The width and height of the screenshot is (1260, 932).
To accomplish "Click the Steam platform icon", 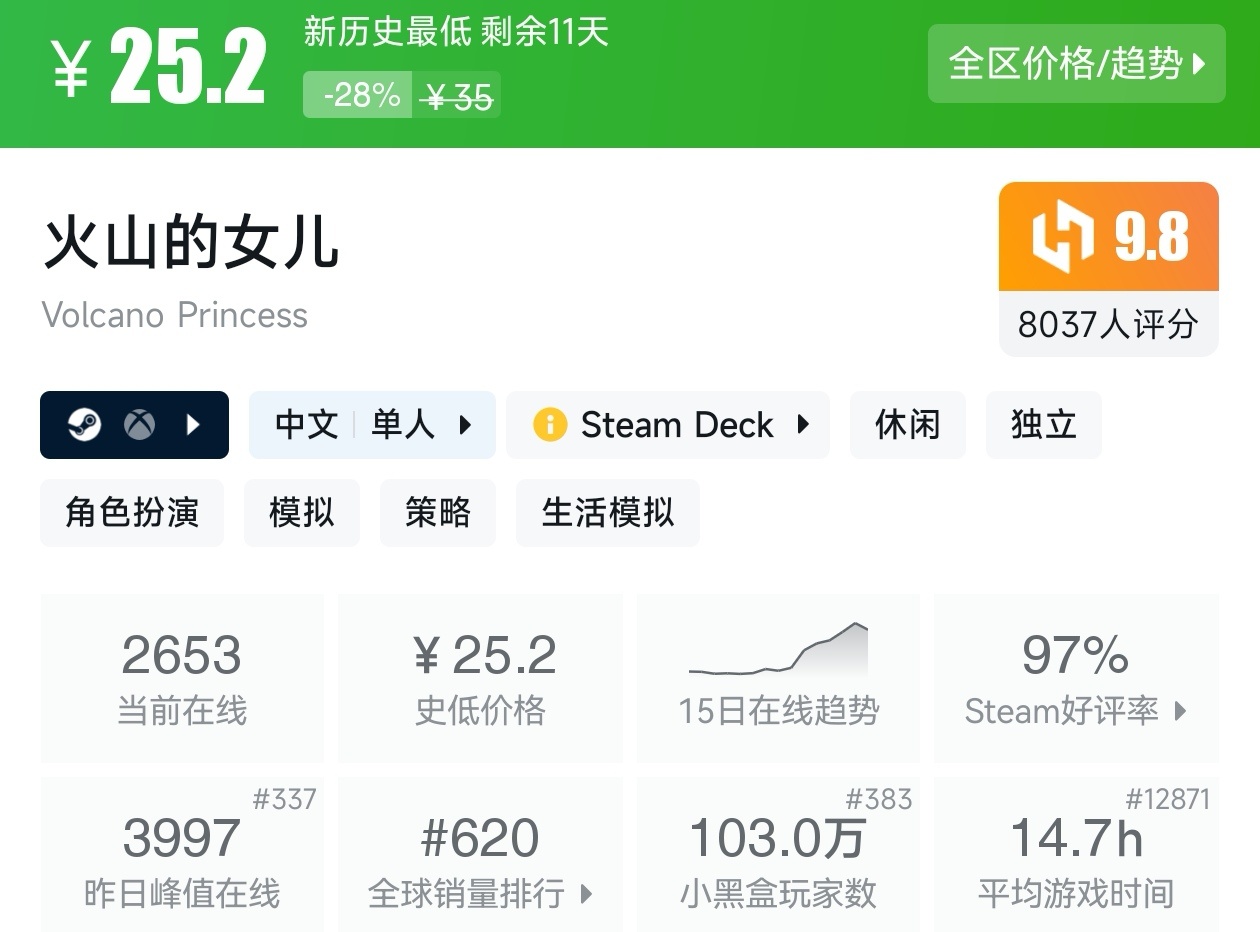I will point(84,425).
